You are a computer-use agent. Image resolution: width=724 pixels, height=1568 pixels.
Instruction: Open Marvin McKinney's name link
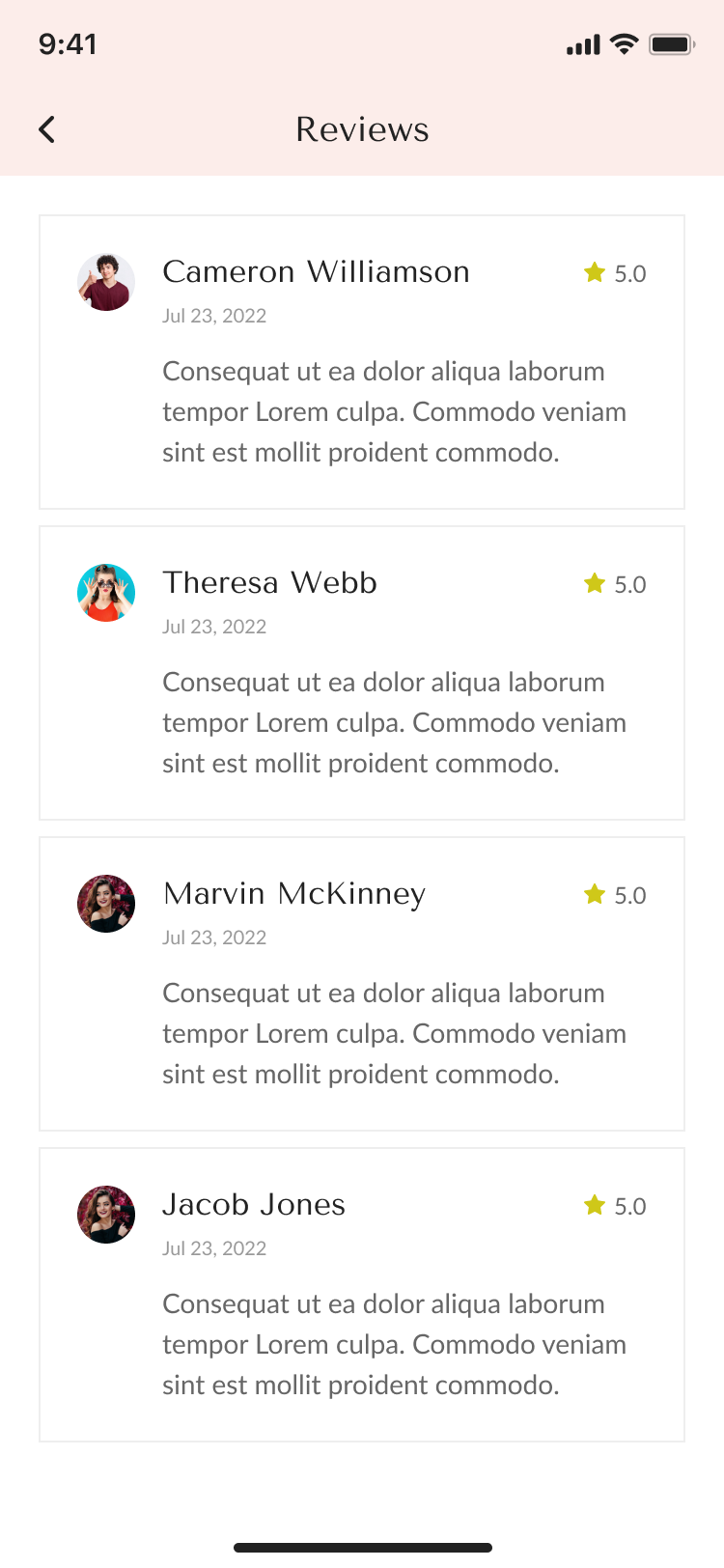coord(294,894)
